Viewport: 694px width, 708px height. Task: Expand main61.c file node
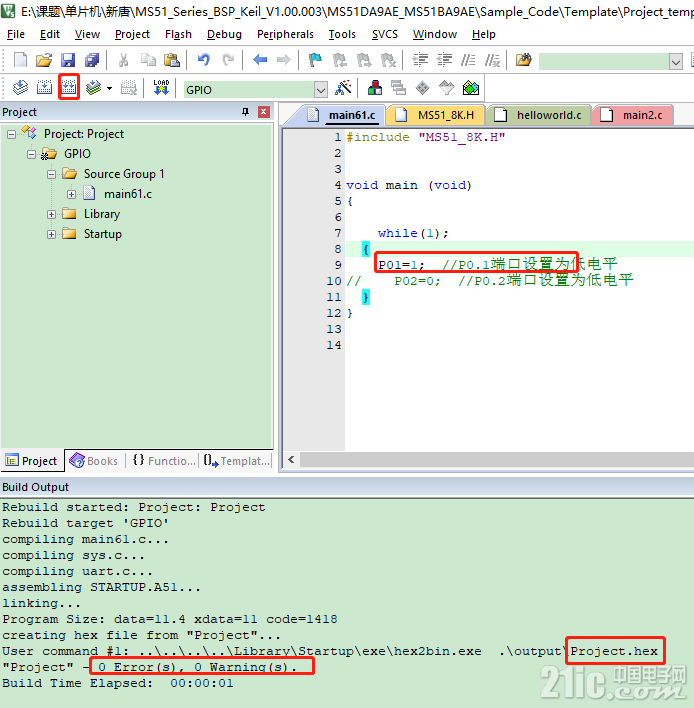tap(71, 194)
